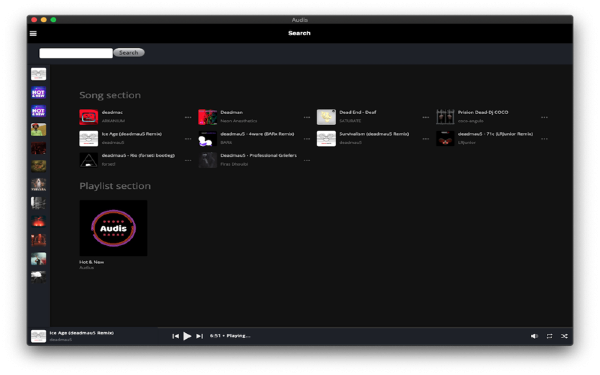Click the 'Song section' heading
The image size is (600, 375).
[x=110, y=95]
